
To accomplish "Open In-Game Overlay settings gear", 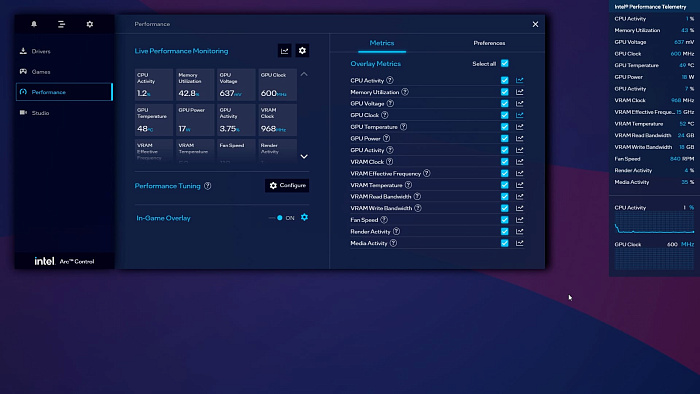I will 304,217.
